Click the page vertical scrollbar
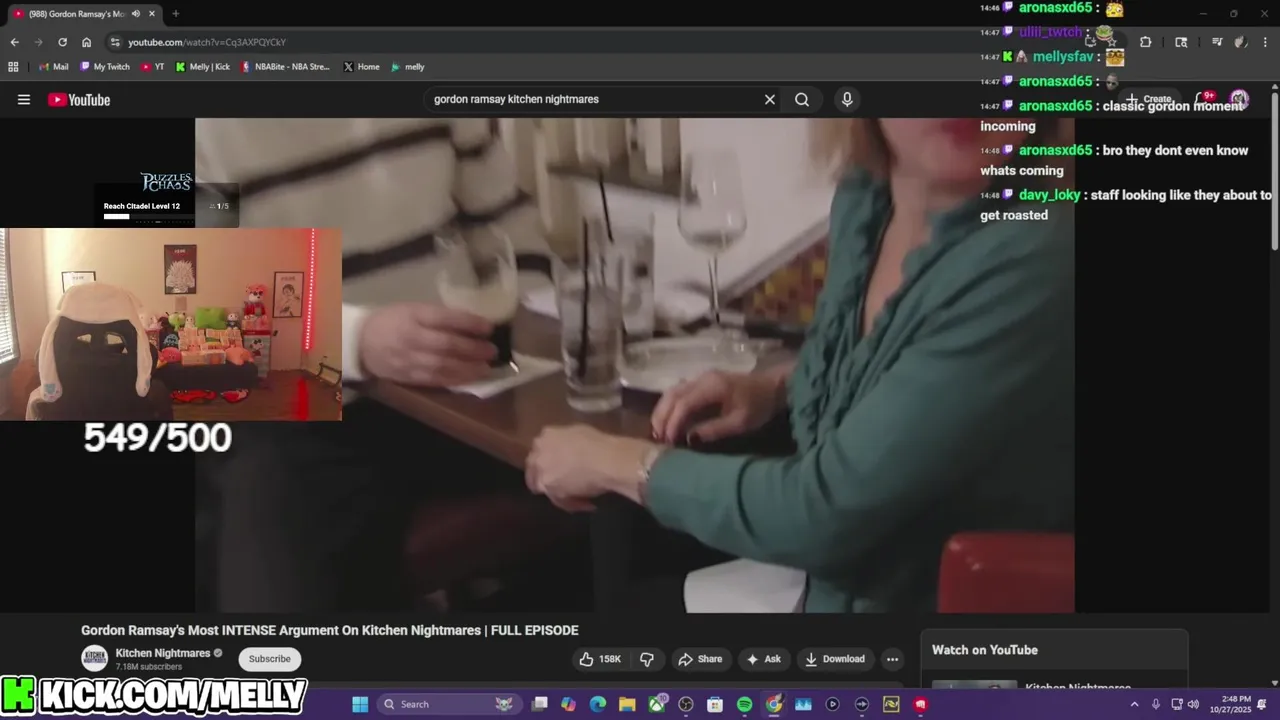 (1274, 170)
